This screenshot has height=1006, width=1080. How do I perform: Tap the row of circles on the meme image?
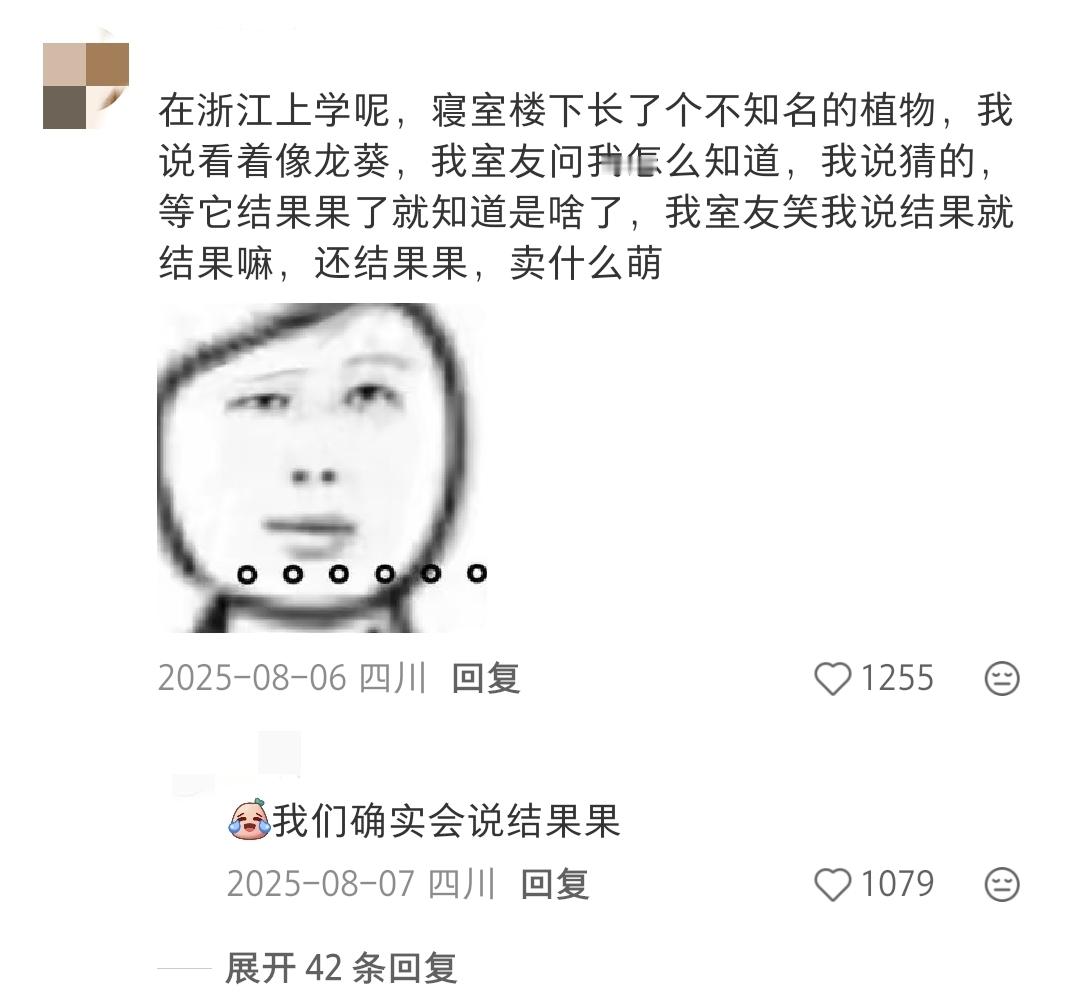coord(362,574)
